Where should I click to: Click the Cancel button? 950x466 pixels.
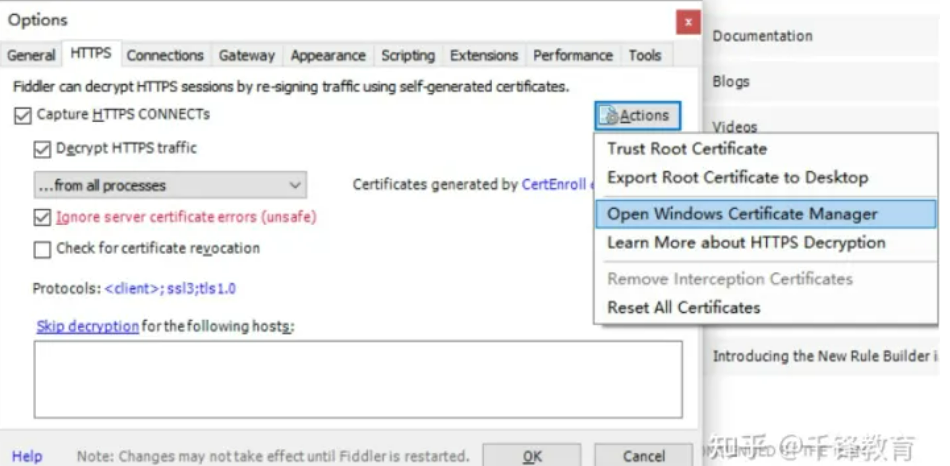(x=643, y=456)
